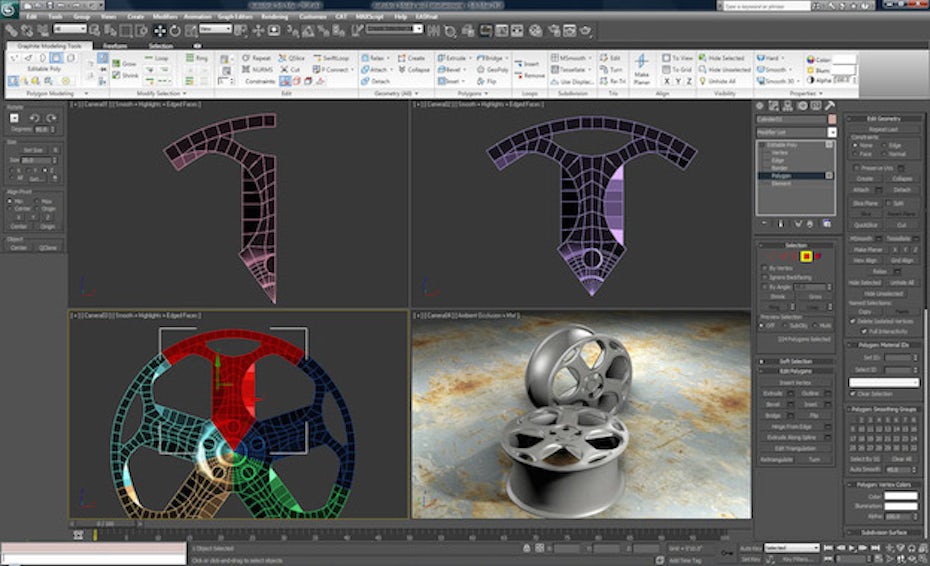Click the Detach button in Edit Geometry

coord(901,189)
